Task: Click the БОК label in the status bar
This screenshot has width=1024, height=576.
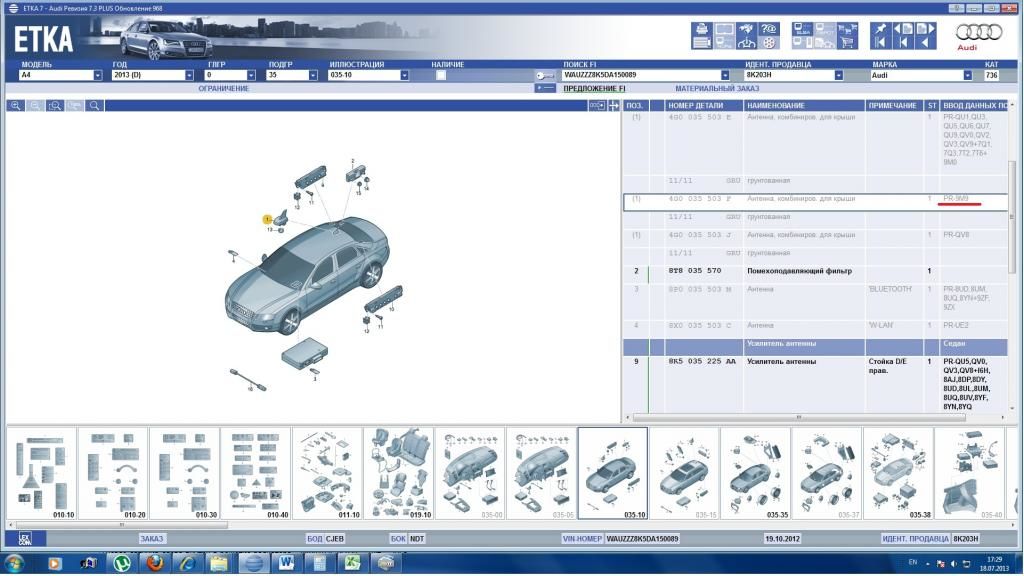Action: pyautogui.click(x=398, y=539)
